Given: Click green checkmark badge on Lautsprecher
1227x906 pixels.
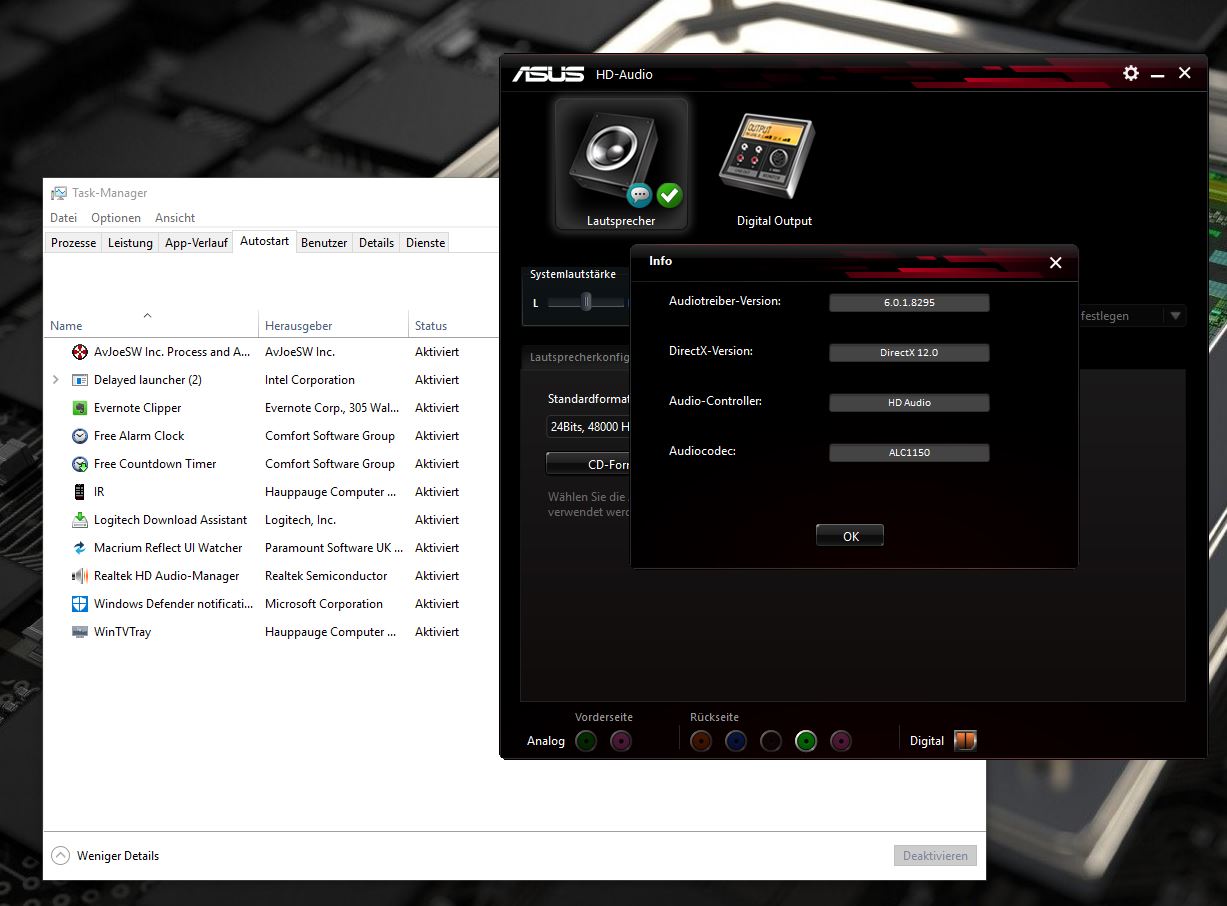Looking at the screenshot, I should pos(669,195).
